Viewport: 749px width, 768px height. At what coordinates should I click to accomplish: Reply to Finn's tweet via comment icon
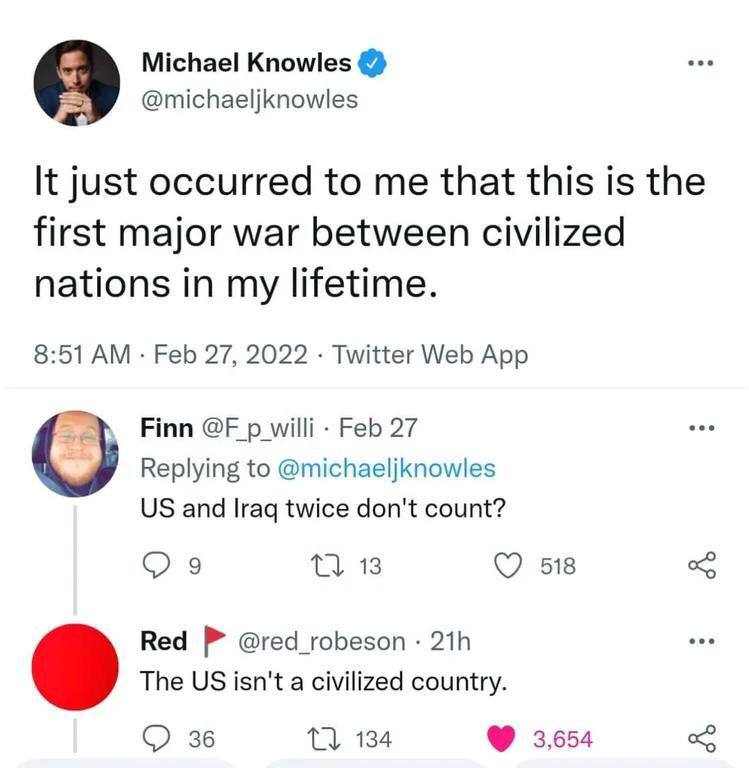click(x=156, y=565)
